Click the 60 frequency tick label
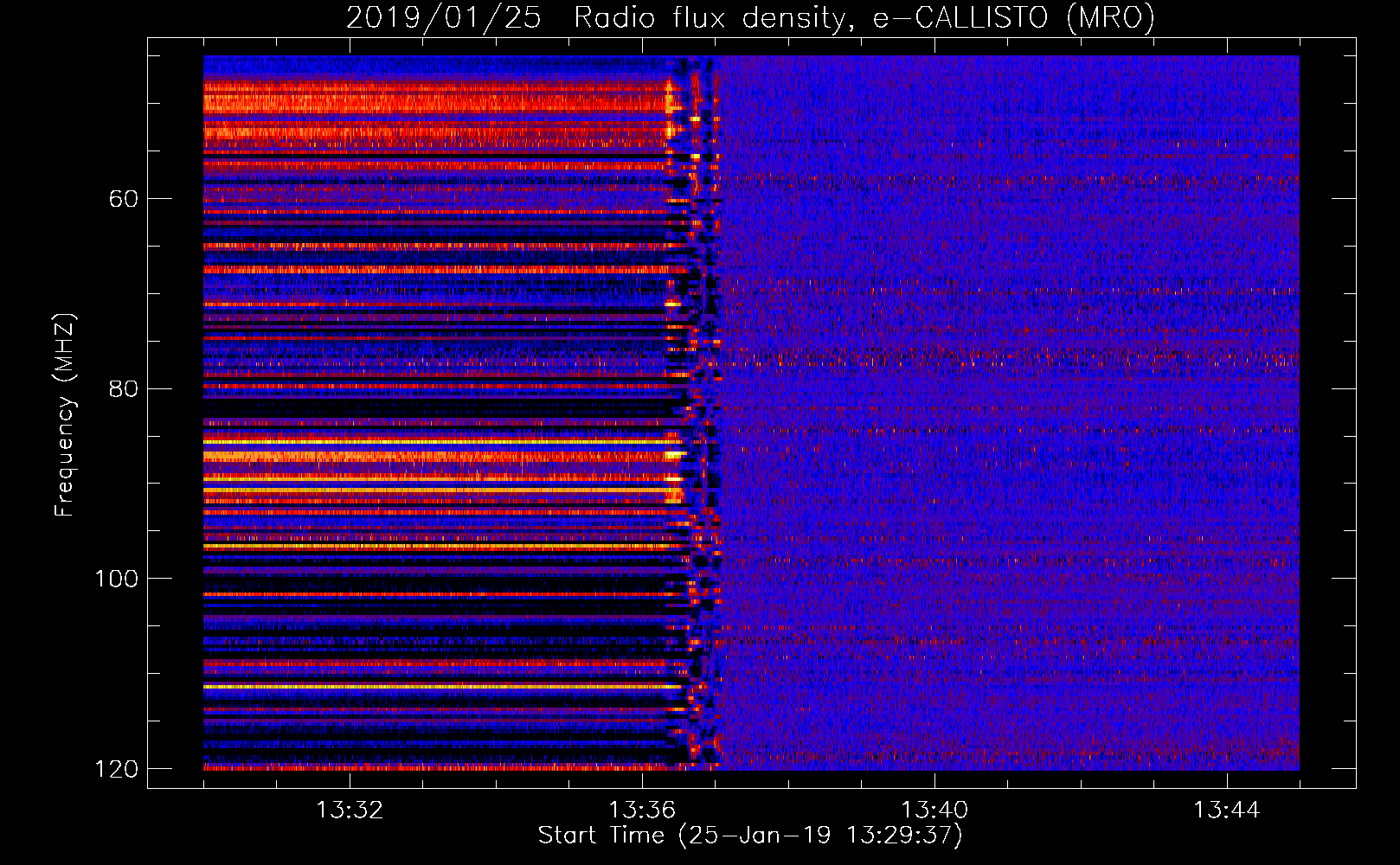Image resolution: width=1400 pixels, height=865 pixels. coord(123,199)
